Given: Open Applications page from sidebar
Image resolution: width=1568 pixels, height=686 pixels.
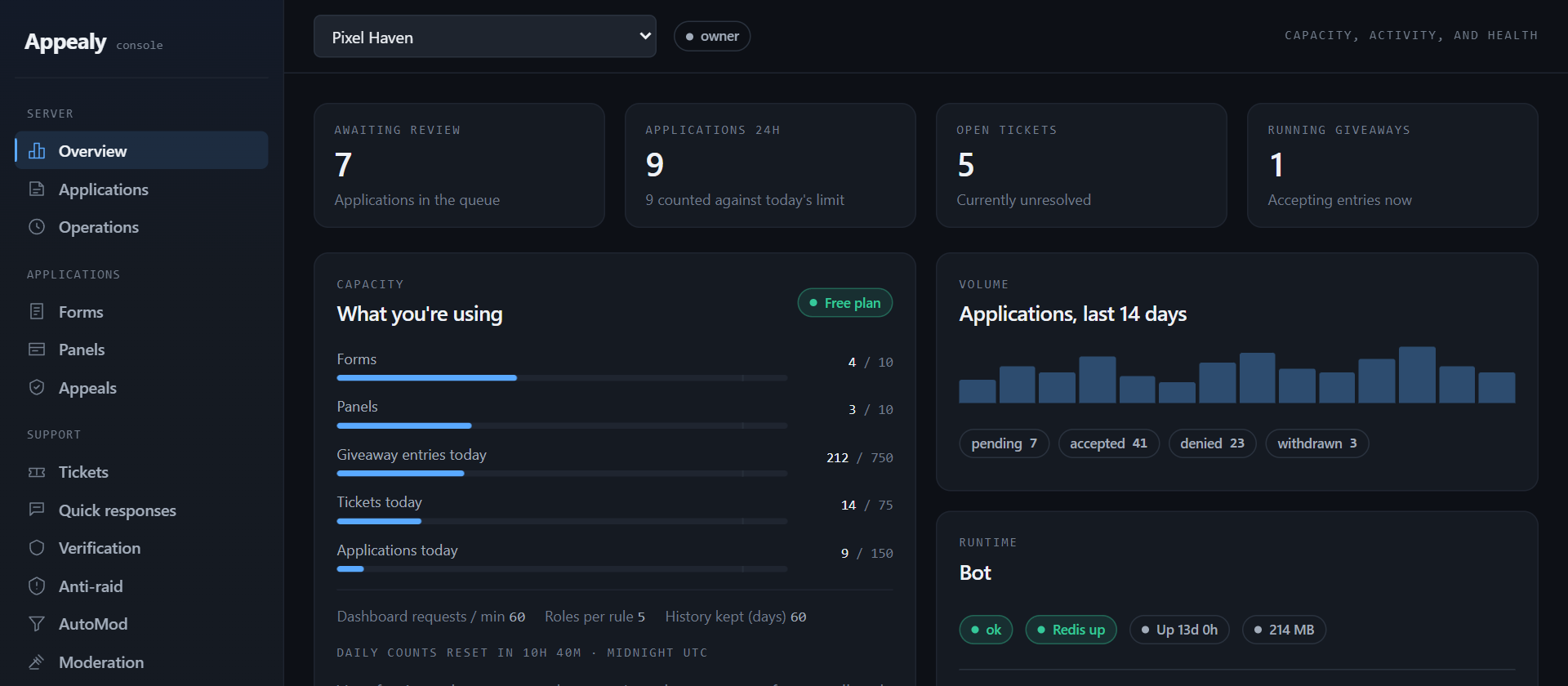Looking at the screenshot, I should click(141, 189).
